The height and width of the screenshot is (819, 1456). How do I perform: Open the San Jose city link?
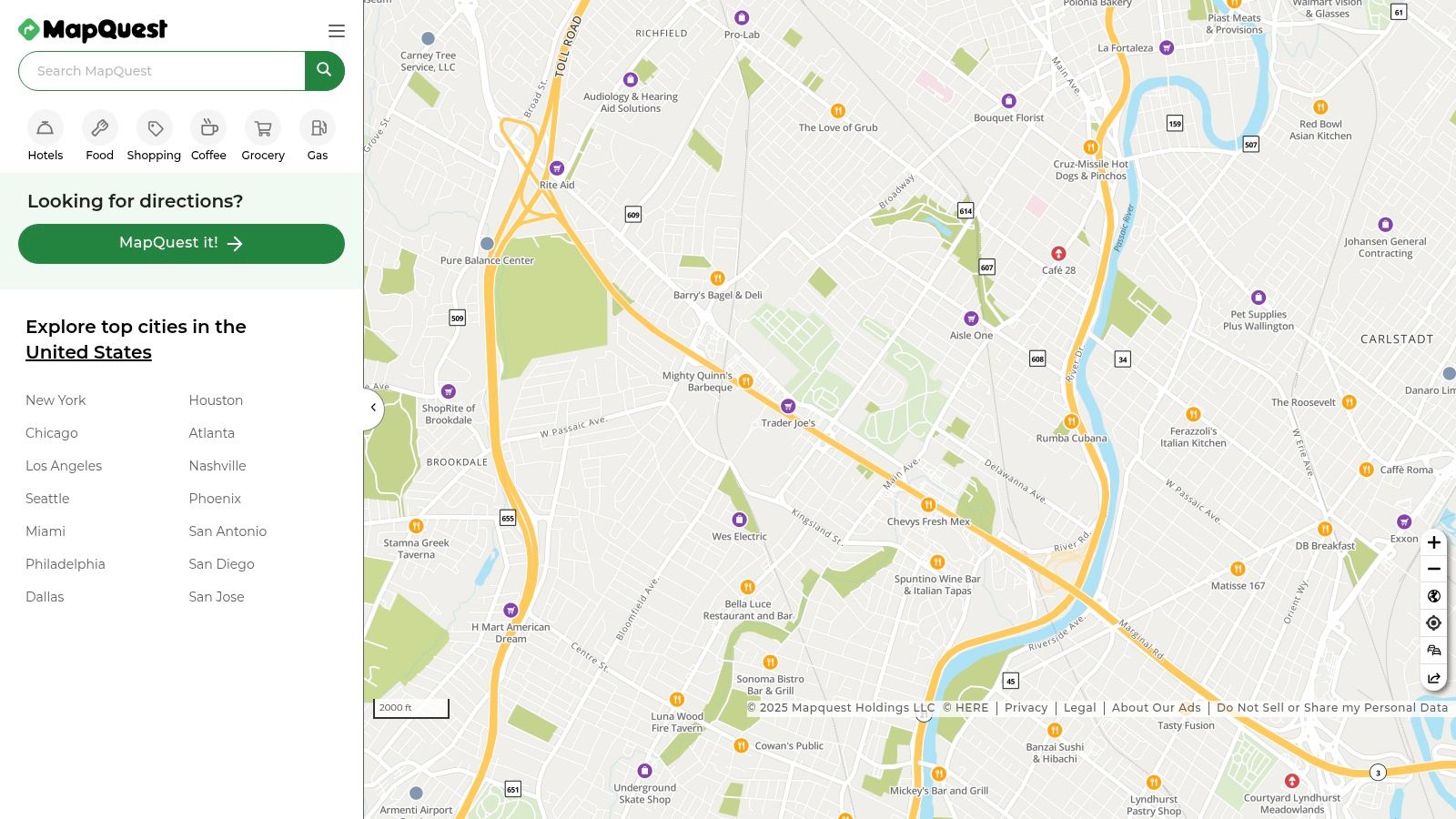[x=217, y=597]
